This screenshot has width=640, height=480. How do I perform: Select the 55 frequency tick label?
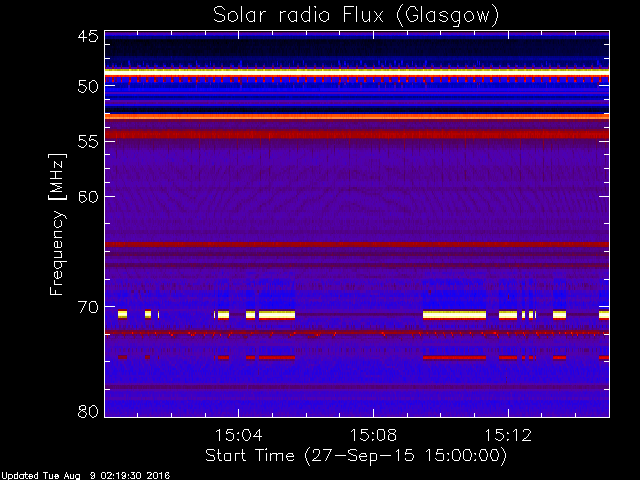tap(88, 142)
